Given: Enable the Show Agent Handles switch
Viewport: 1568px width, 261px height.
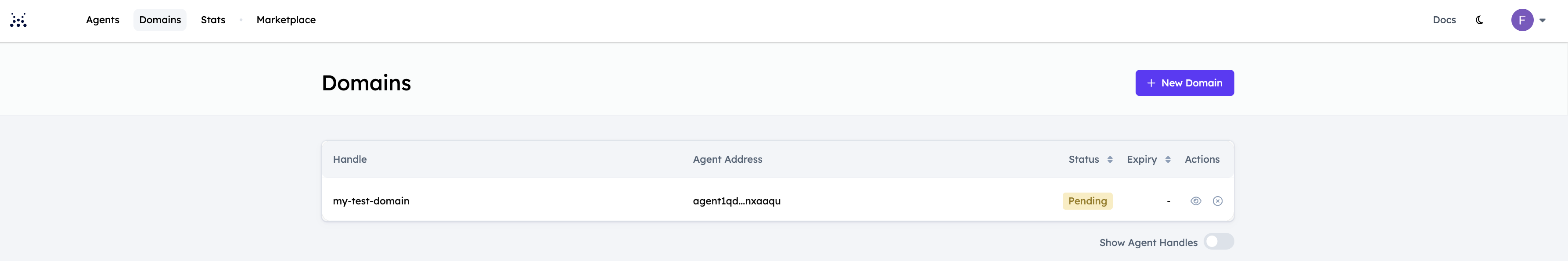Looking at the screenshot, I should coord(1219,242).
